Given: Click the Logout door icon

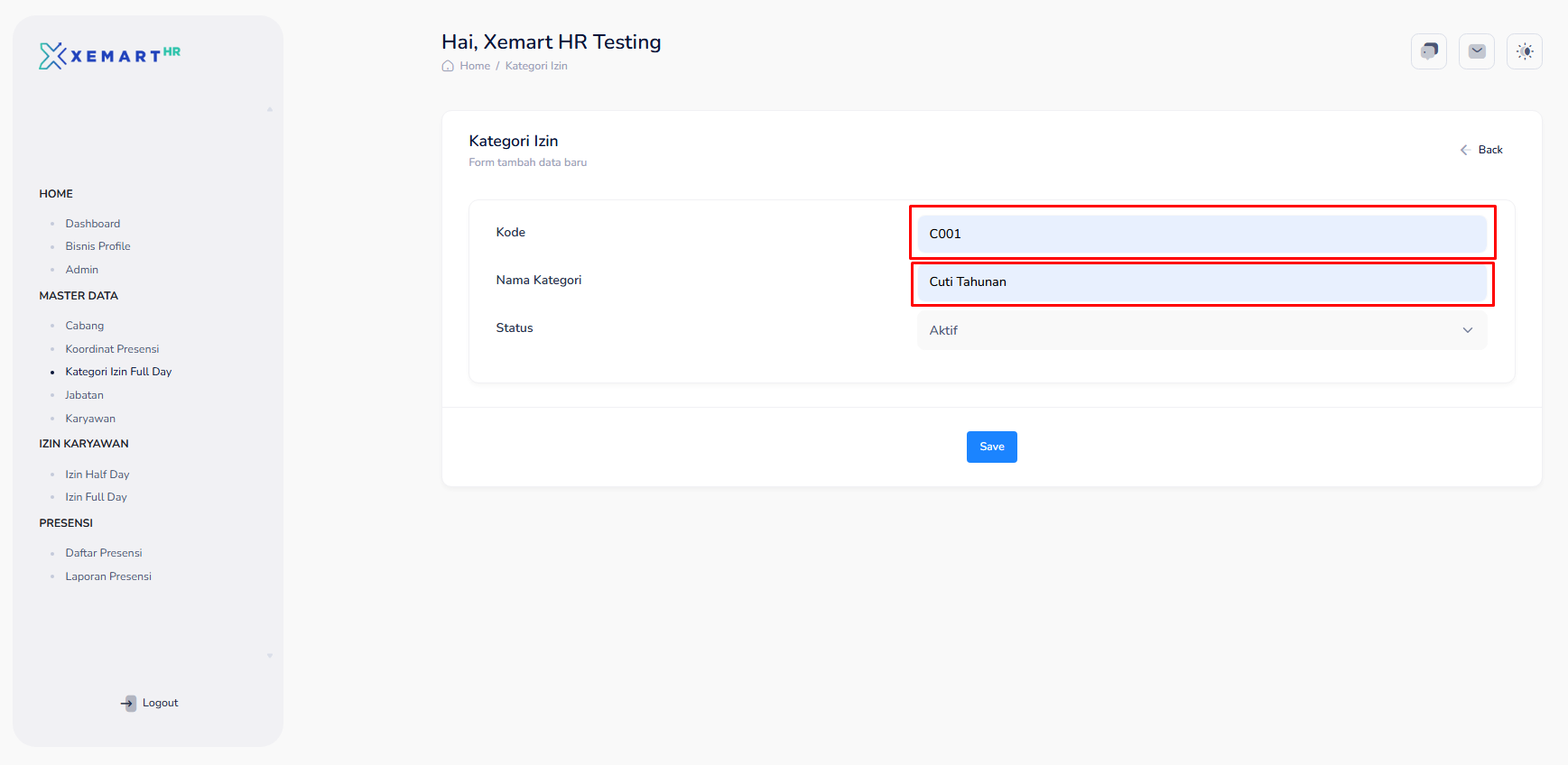Looking at the screenshot, I should (x=129, y=703).
